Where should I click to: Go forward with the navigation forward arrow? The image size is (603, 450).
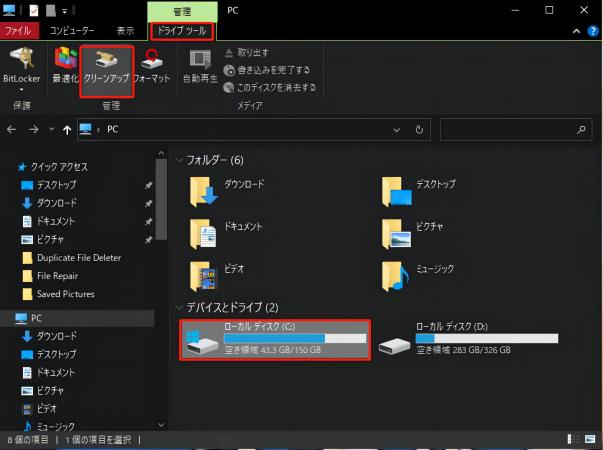[x=34, y=130]
